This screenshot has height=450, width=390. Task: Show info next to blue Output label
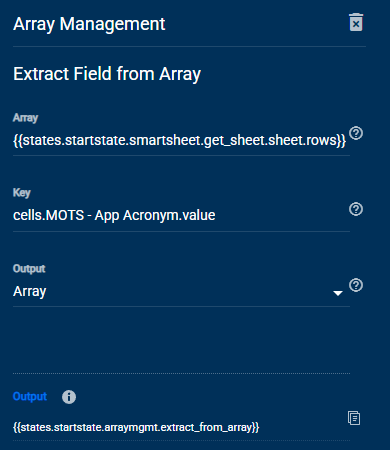(x=69, y=397)
